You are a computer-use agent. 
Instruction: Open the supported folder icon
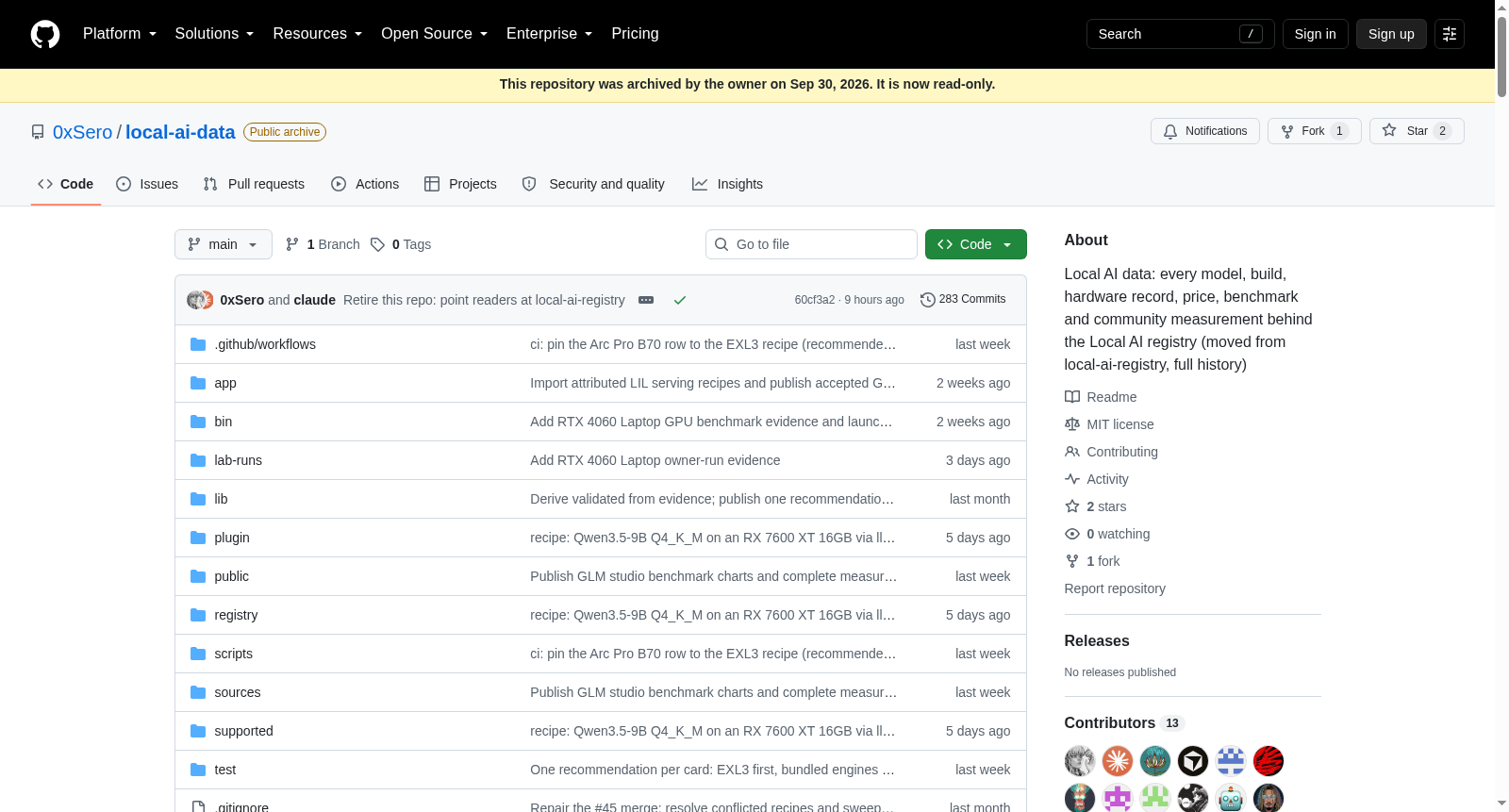click(198, 731)
